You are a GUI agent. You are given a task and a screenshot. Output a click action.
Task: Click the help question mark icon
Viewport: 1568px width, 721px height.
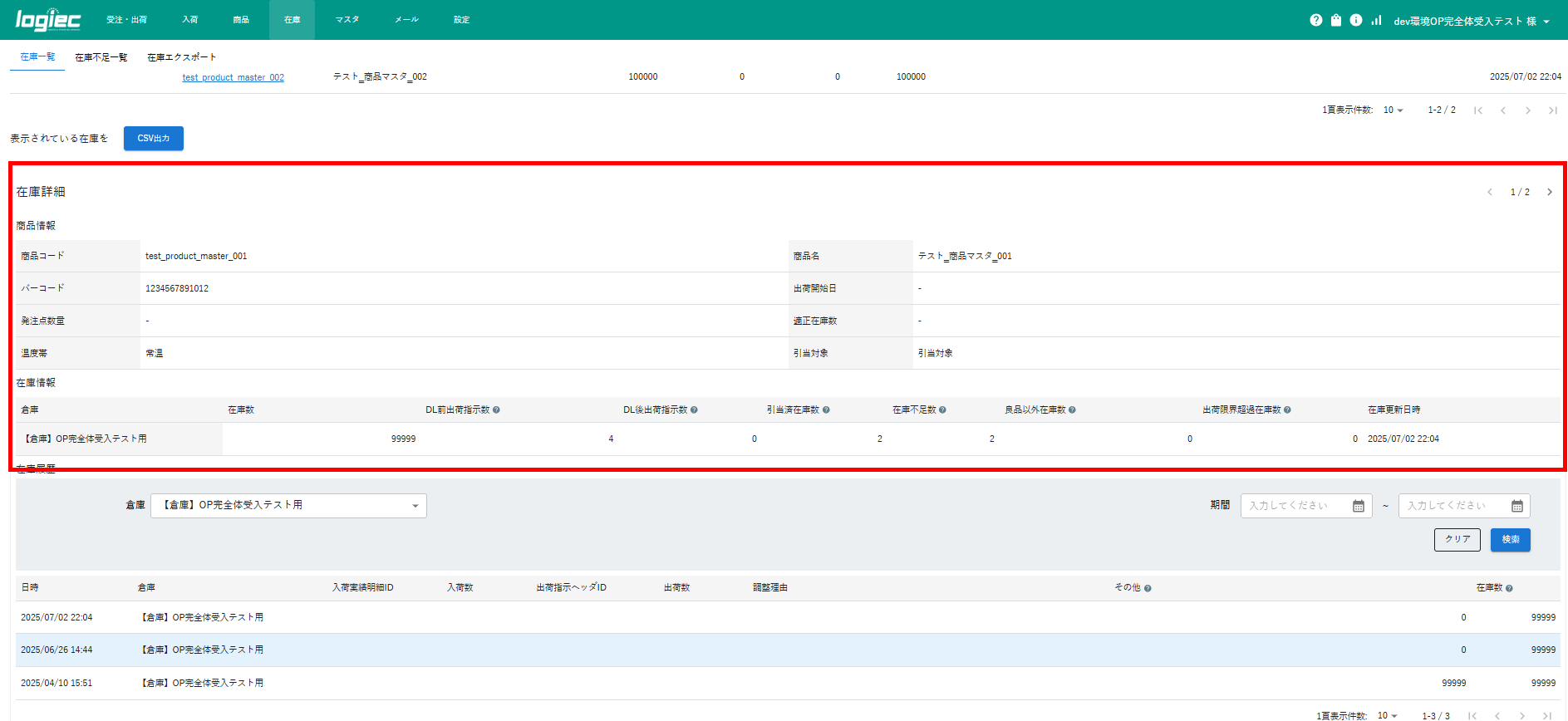click(x=1315, y=20)
